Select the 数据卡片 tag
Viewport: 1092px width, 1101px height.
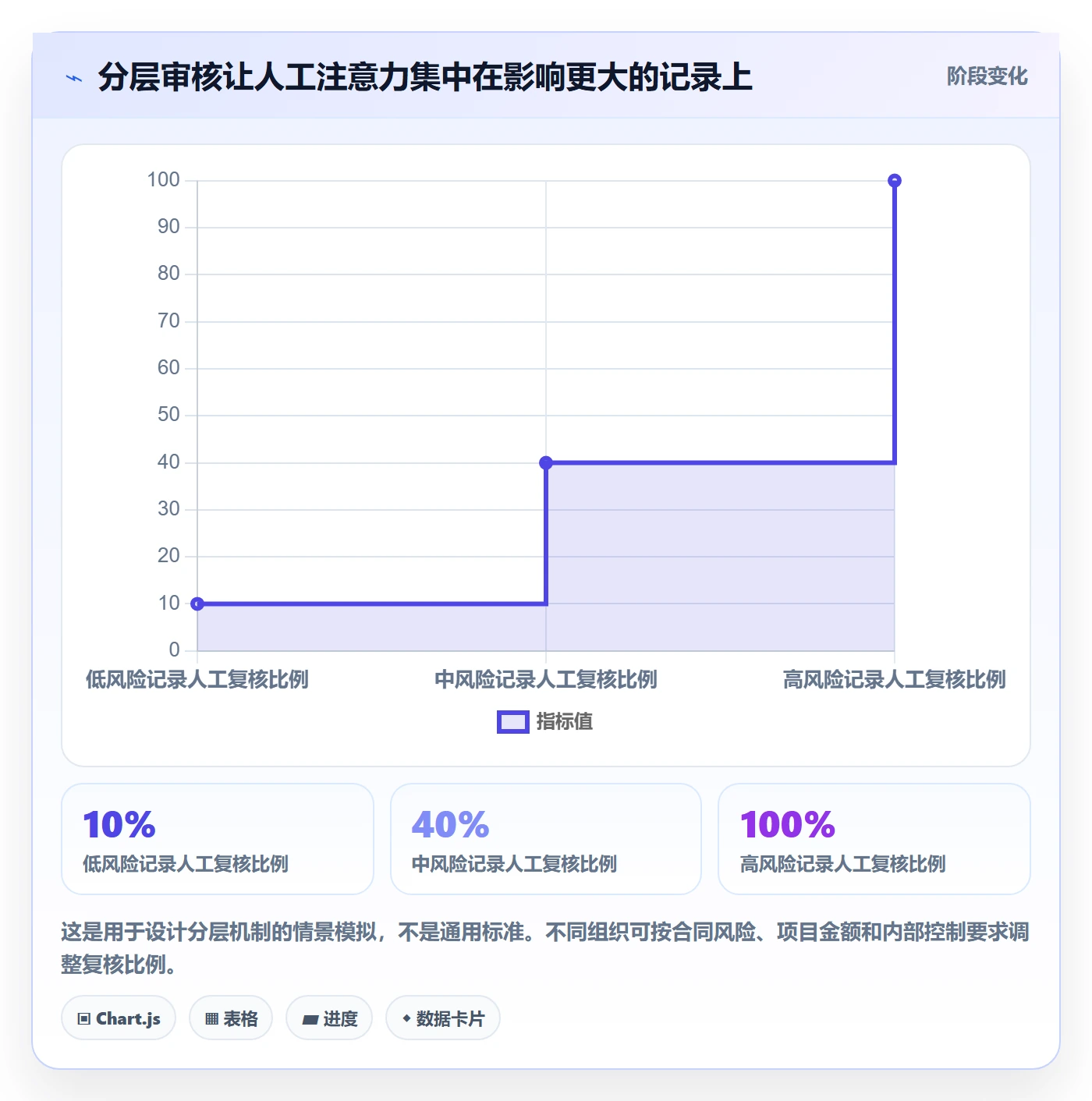pyautogui.click(x=443, y=1018)
